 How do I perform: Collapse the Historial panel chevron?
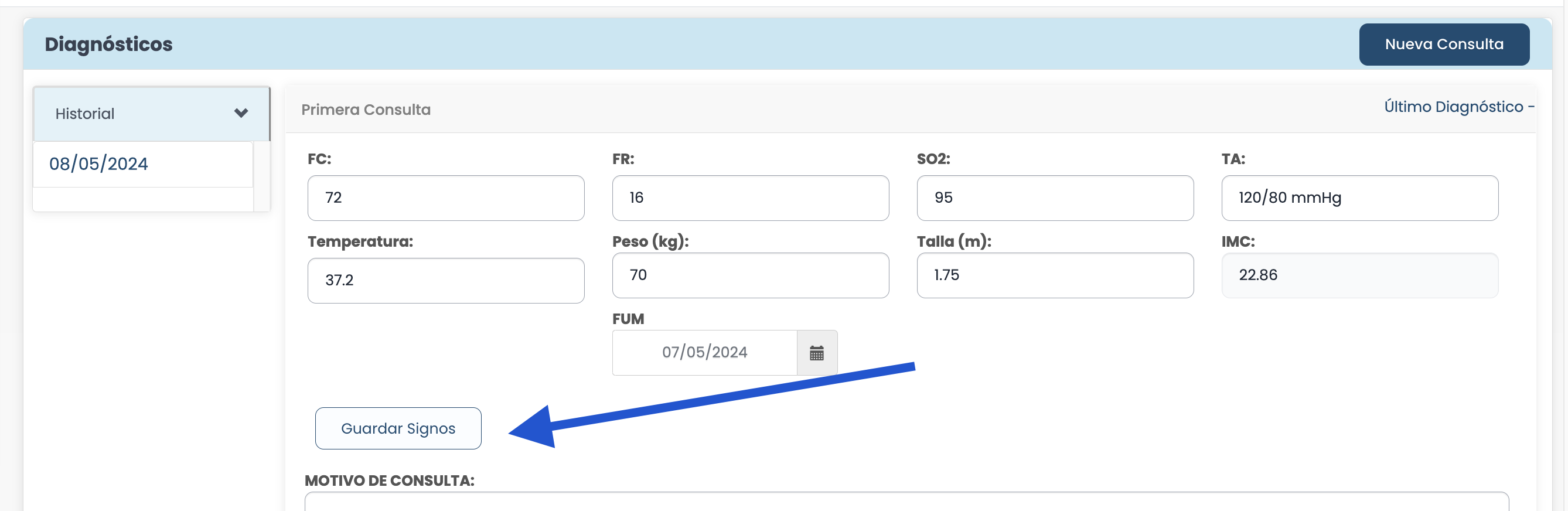(241, 113)
